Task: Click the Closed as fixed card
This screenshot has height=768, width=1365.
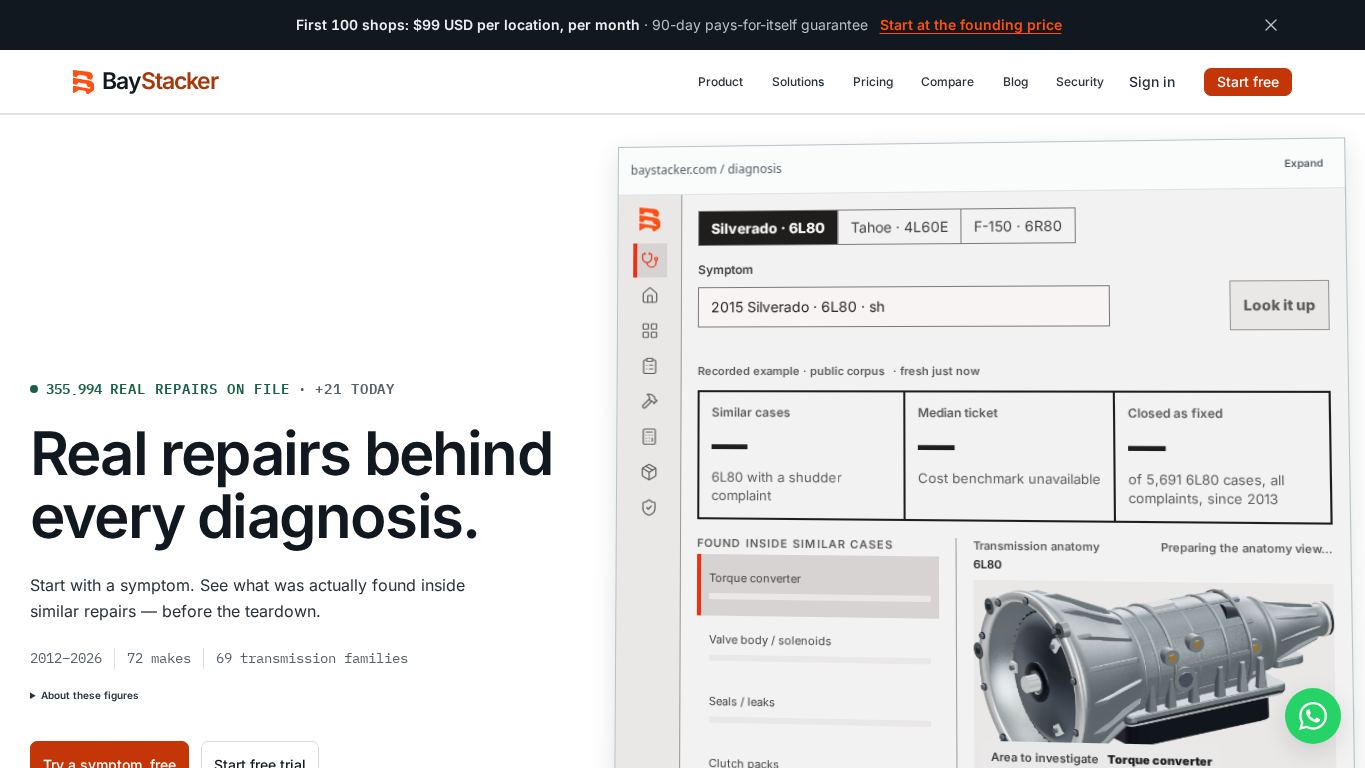Action: (x=1222, y=457)
